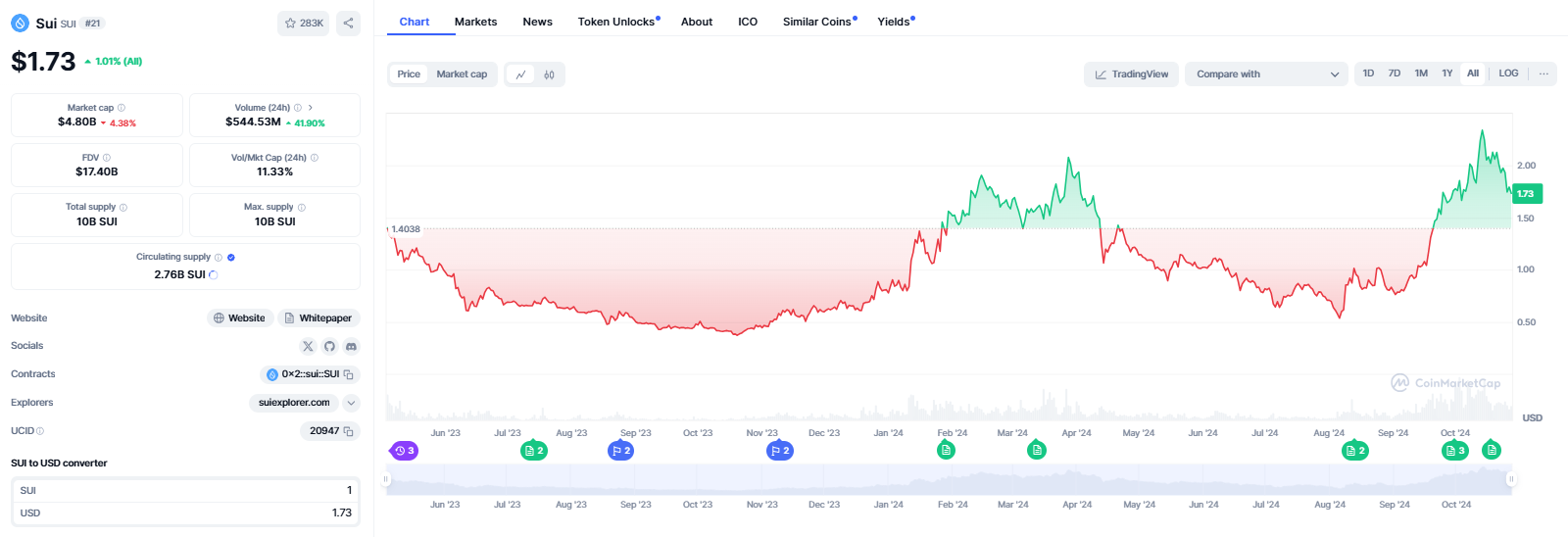1568x537 pixels.
Task: Click the green news marker near Aug '24
Action: point(1355,451)
